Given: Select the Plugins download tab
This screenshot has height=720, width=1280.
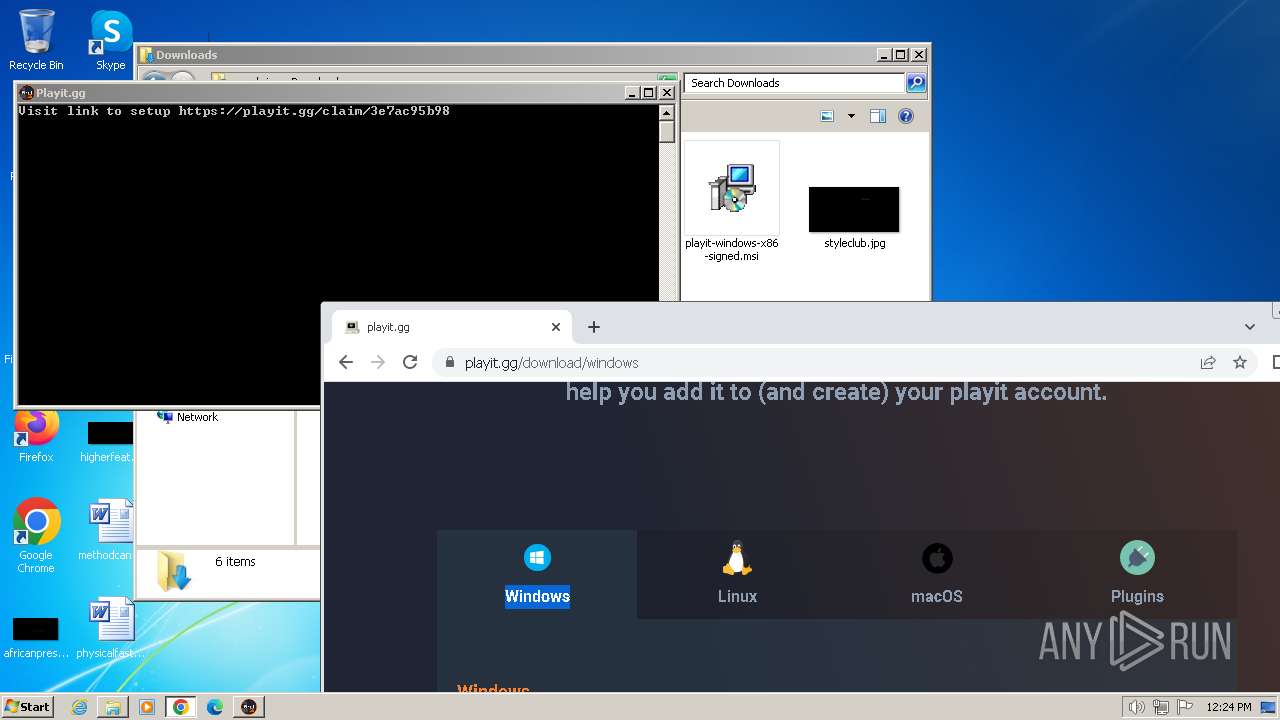Looking at the screenshot, I should pos(1137,574).
